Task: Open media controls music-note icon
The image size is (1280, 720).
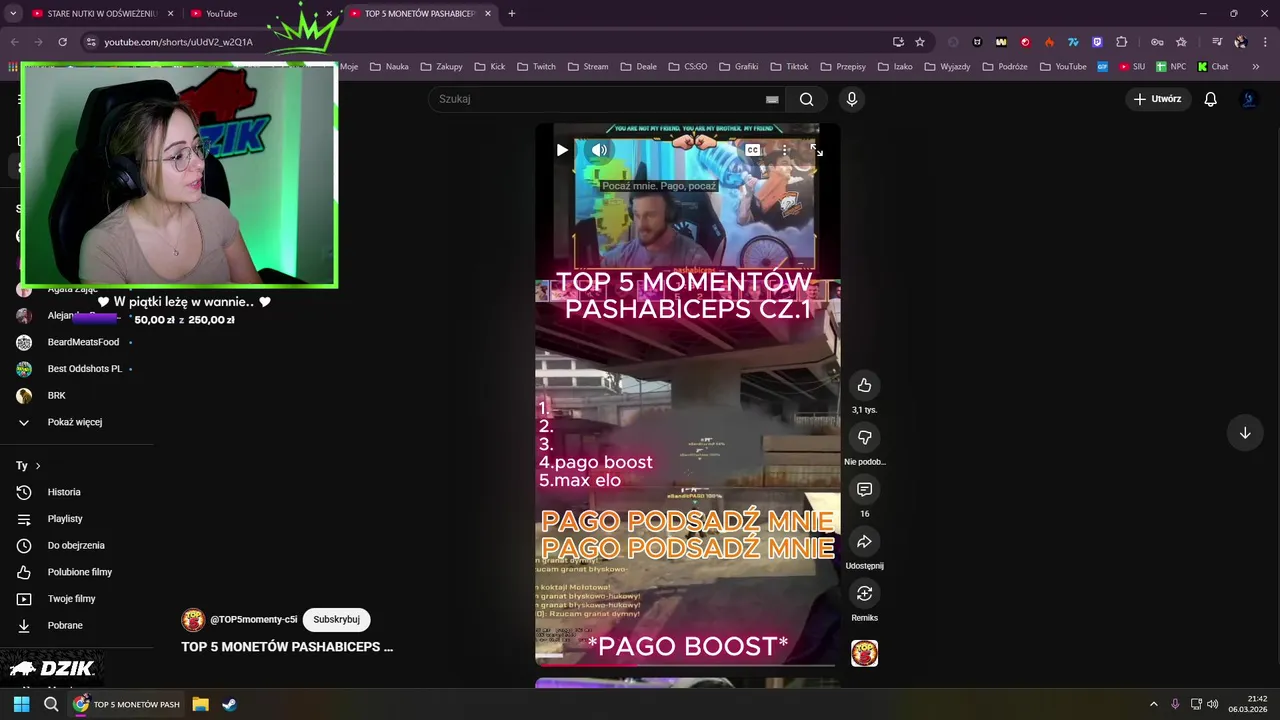Action: click(x=1217, y=42)
